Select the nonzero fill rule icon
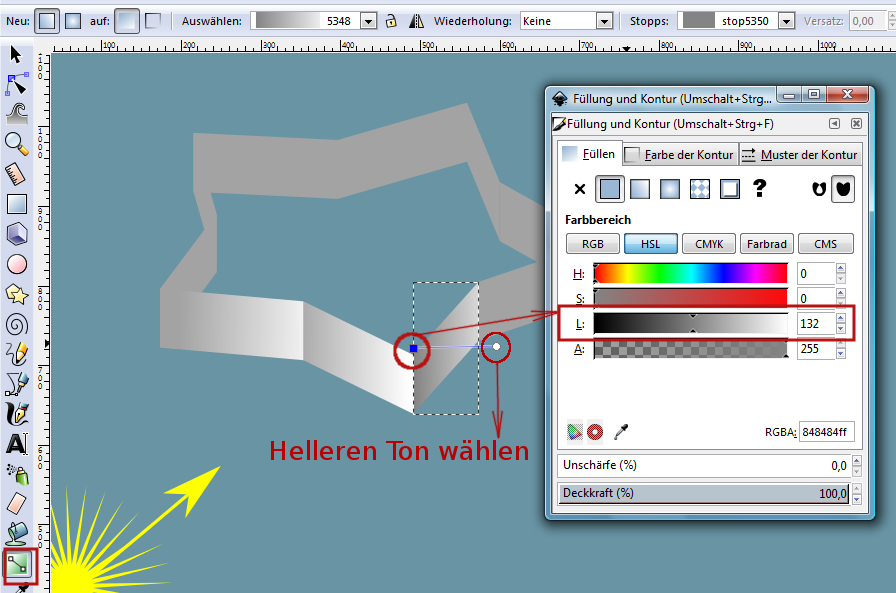This screenshot has width=896, height=593. click(843, 189)
